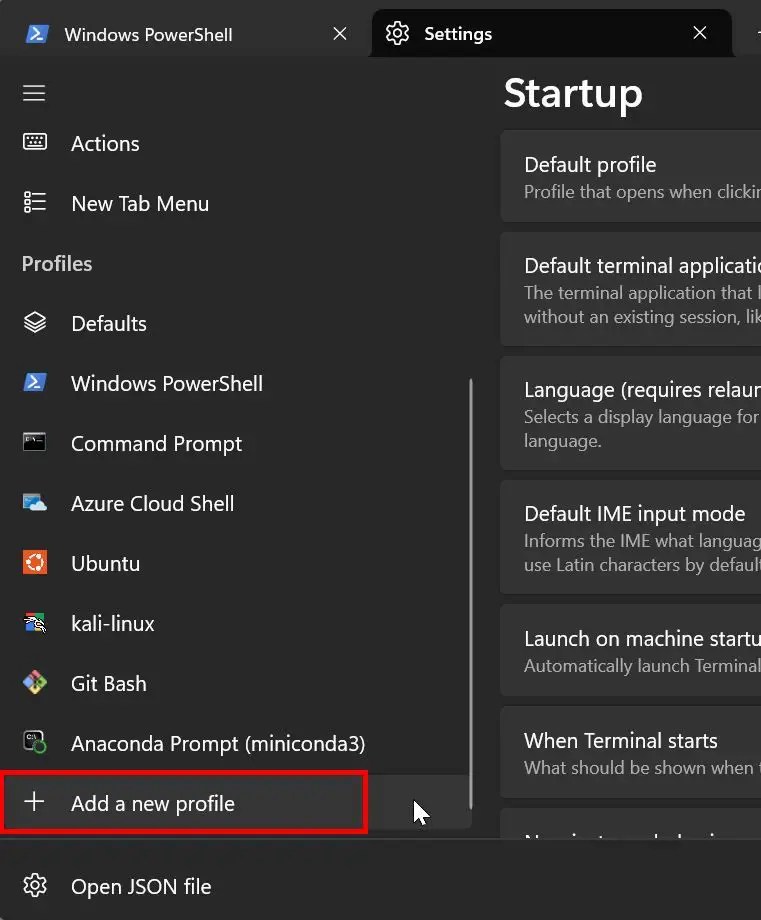This screenshot has height=920, width=761.
Task: Click the sidebar vertical scrollbar
Action: 470,590
